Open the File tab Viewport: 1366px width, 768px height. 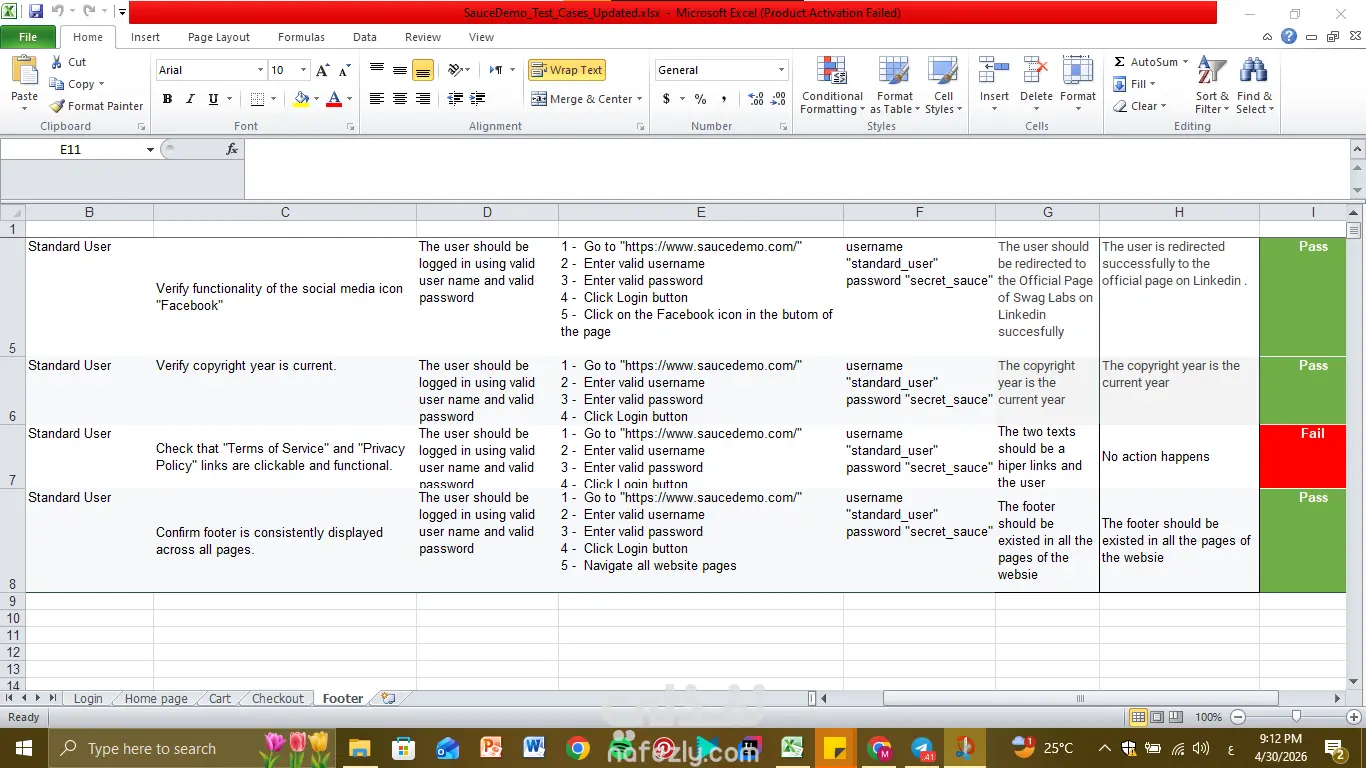tap(28, 37)
